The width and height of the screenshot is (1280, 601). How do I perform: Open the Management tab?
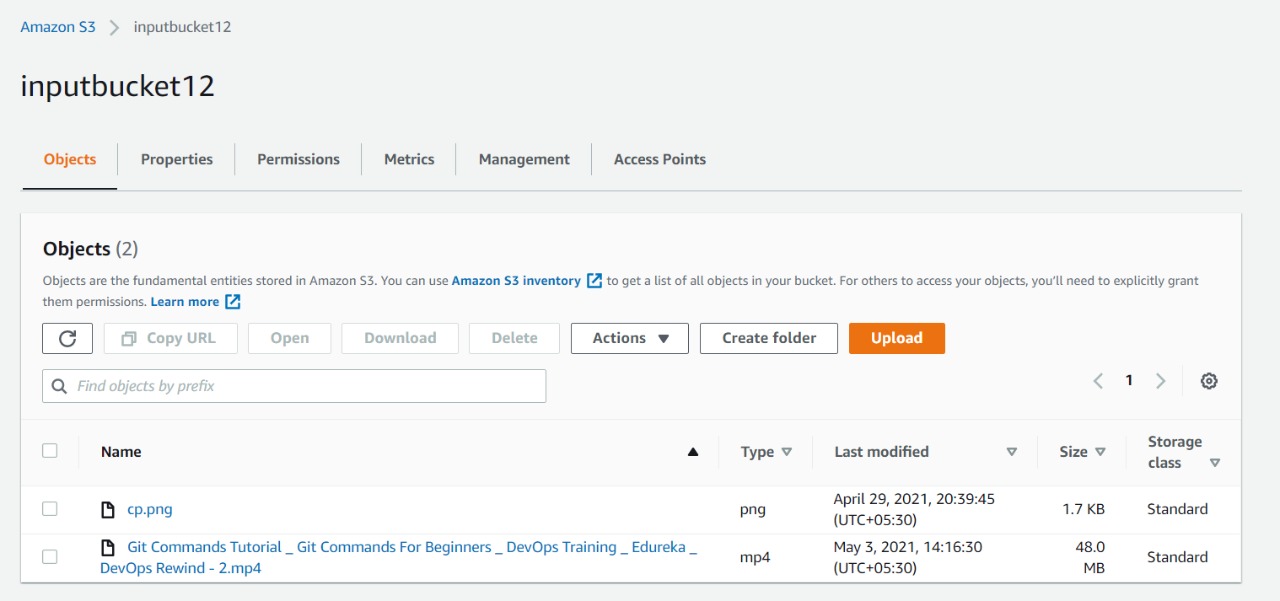point(524,159)
